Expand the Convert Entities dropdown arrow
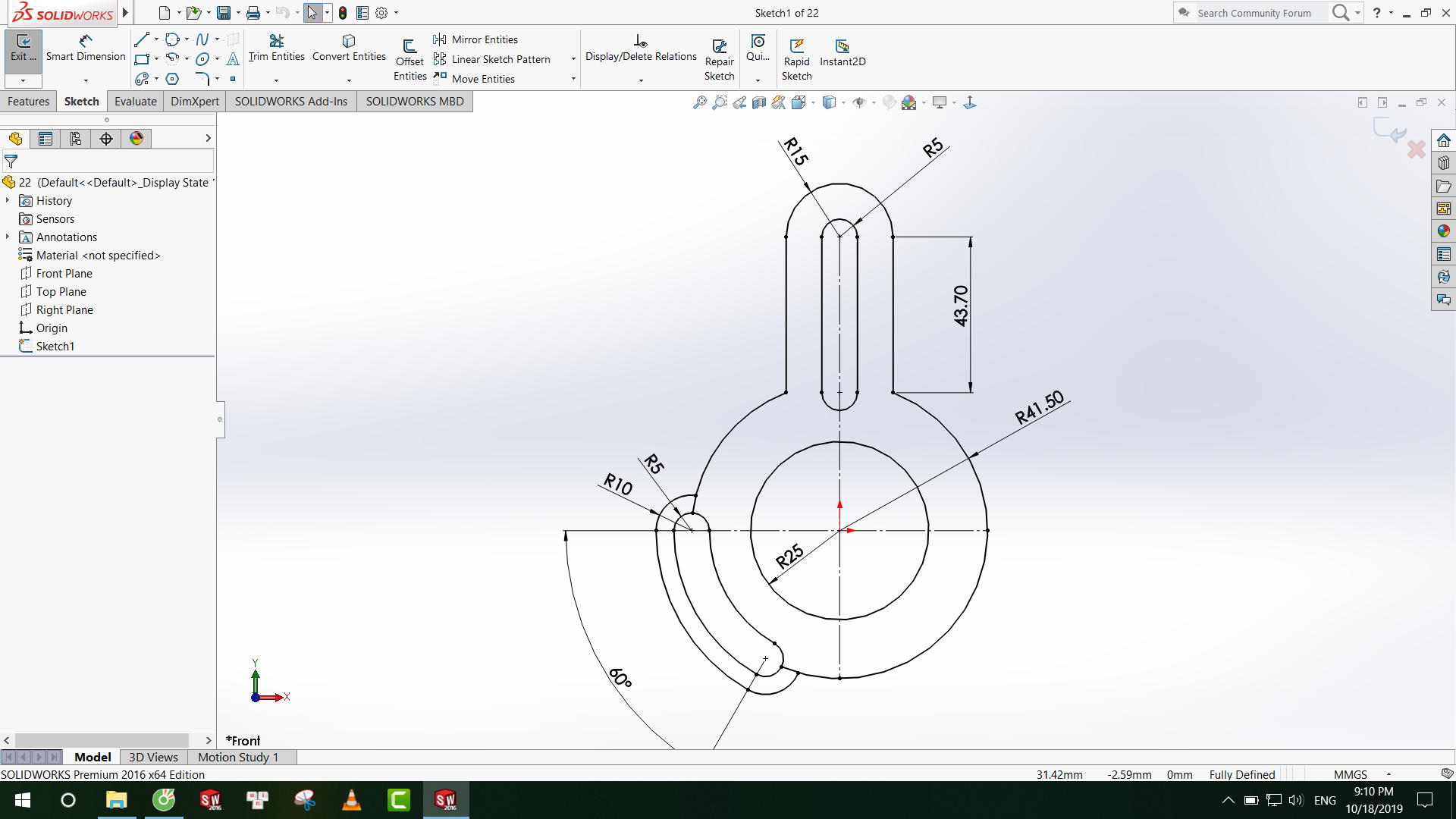 [x=349, y=80]
